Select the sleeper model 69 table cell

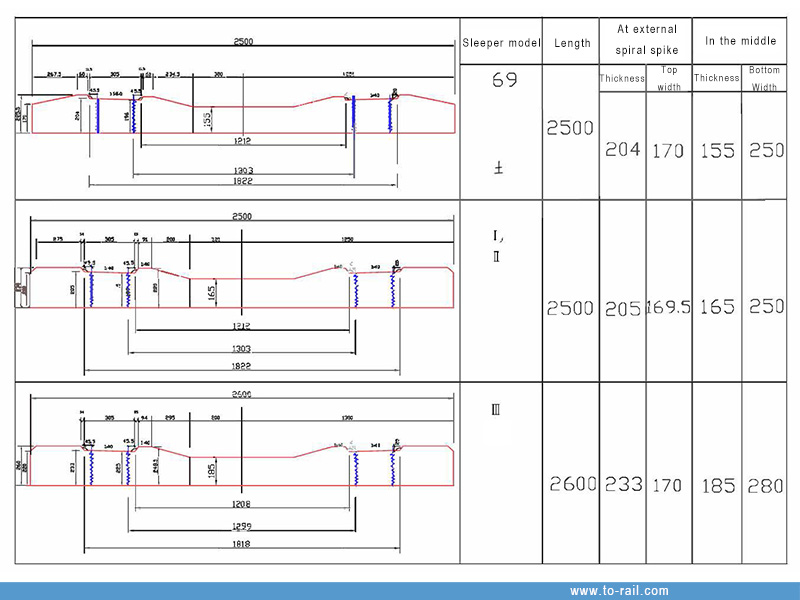(x=505, y=80)
